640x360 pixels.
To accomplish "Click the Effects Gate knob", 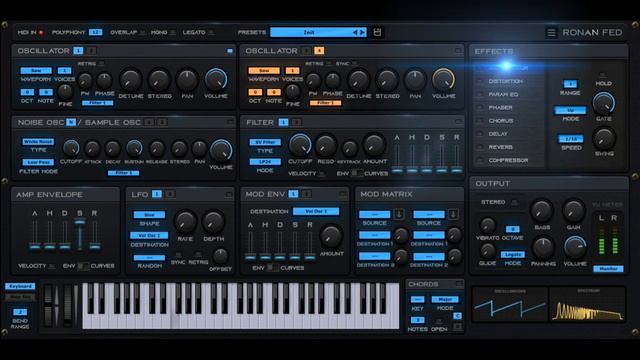I will point(604,103).
